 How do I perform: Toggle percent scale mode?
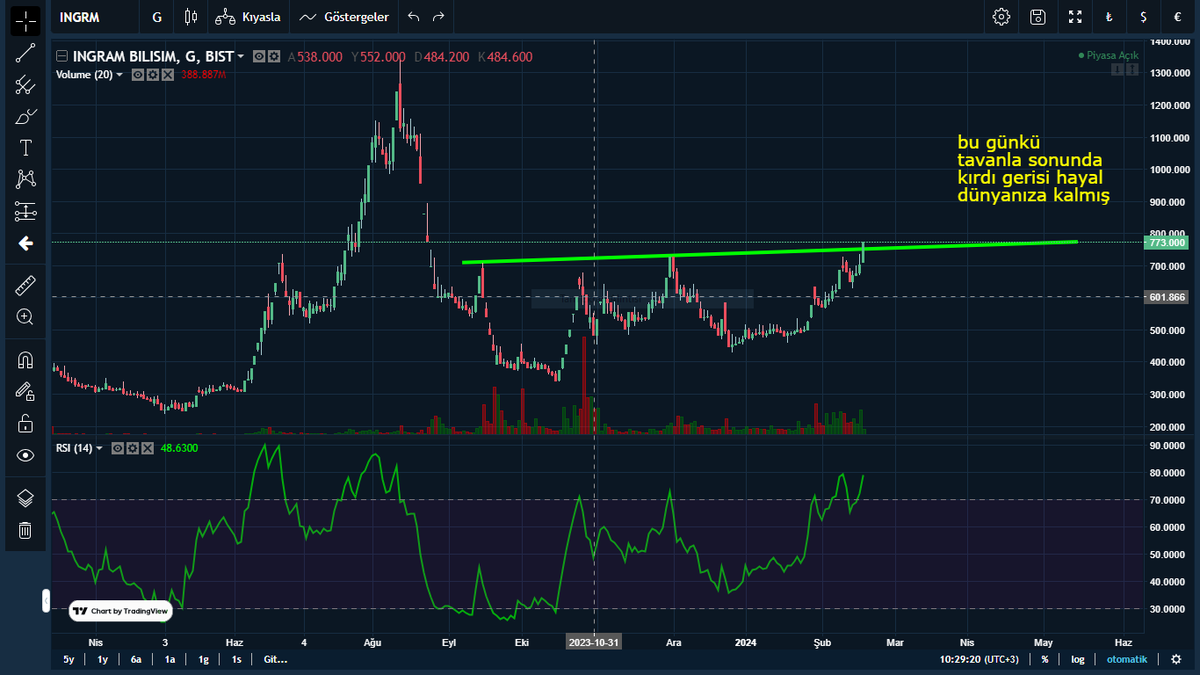click(1045, 660)
